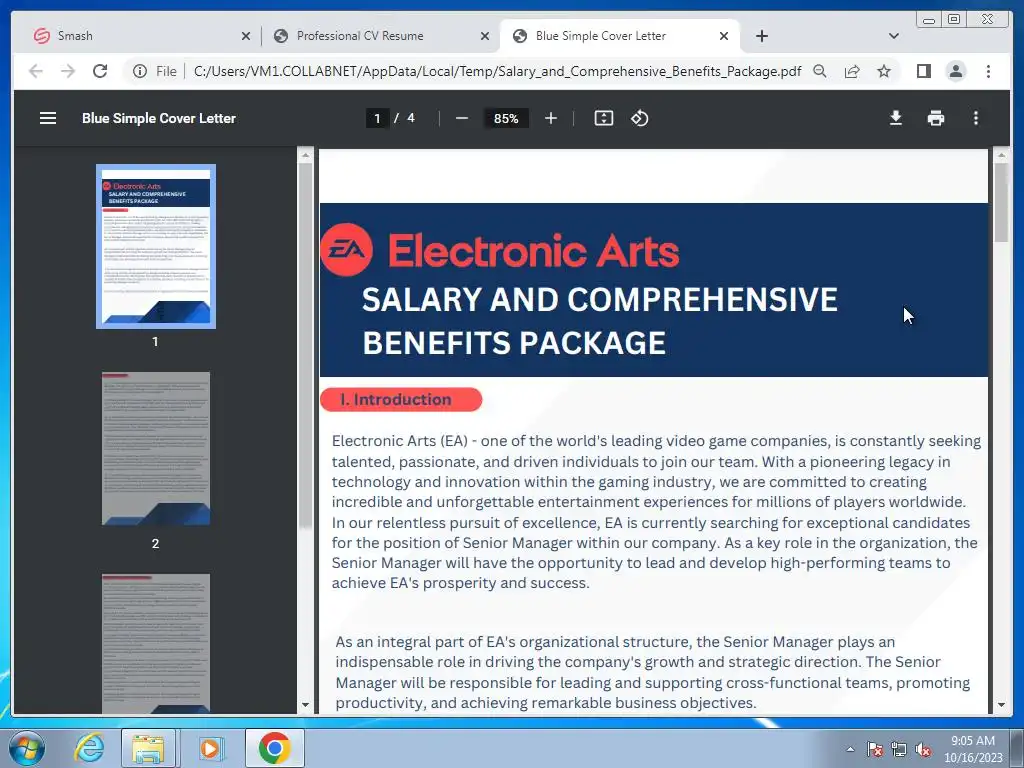Zoom in with the plus button

(551, 118)
